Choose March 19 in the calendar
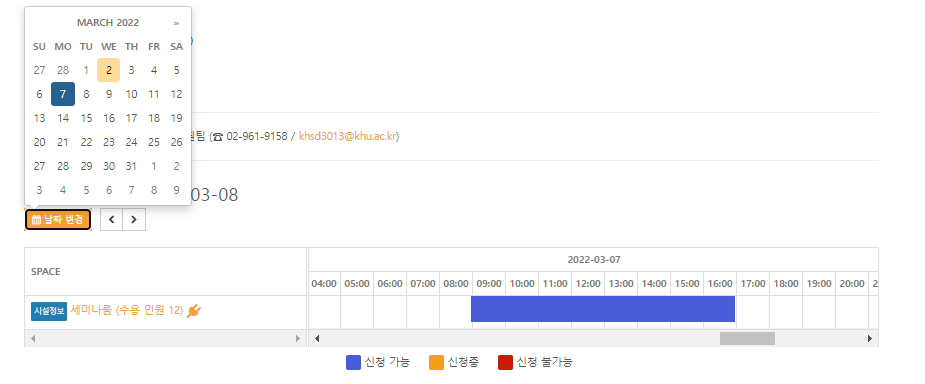The image size is (925, 384). point(176,118)
